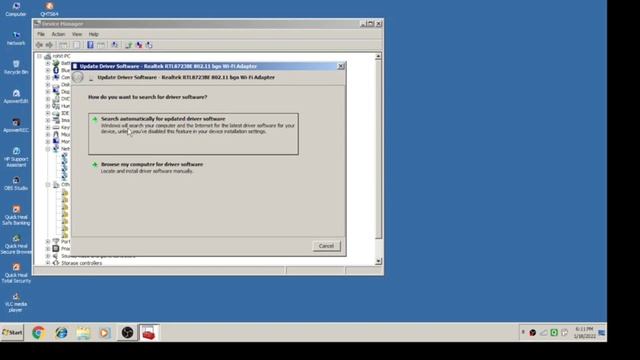Expand the Keyboards node in device tree
The width and height of the screenshot is (640, 360).
click(48, 127)
